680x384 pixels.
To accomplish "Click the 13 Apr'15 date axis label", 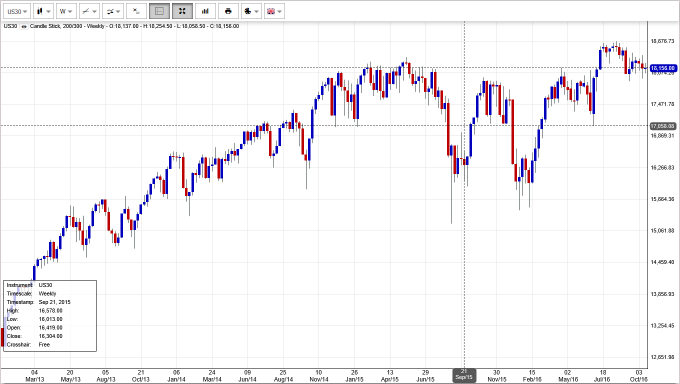I will [390, 376].
